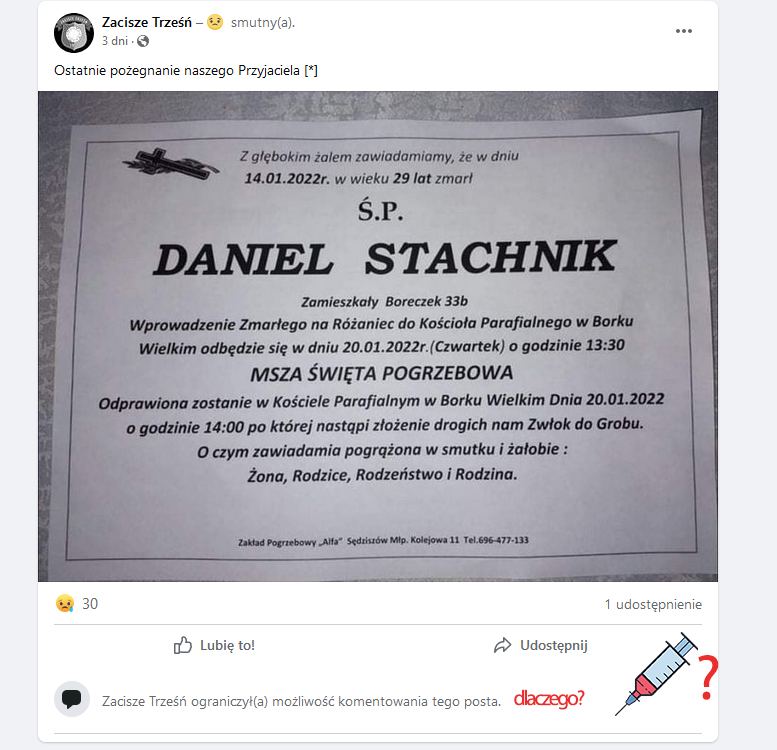Click the share arrow icon

pyautogui.click(x=502, y=645)
